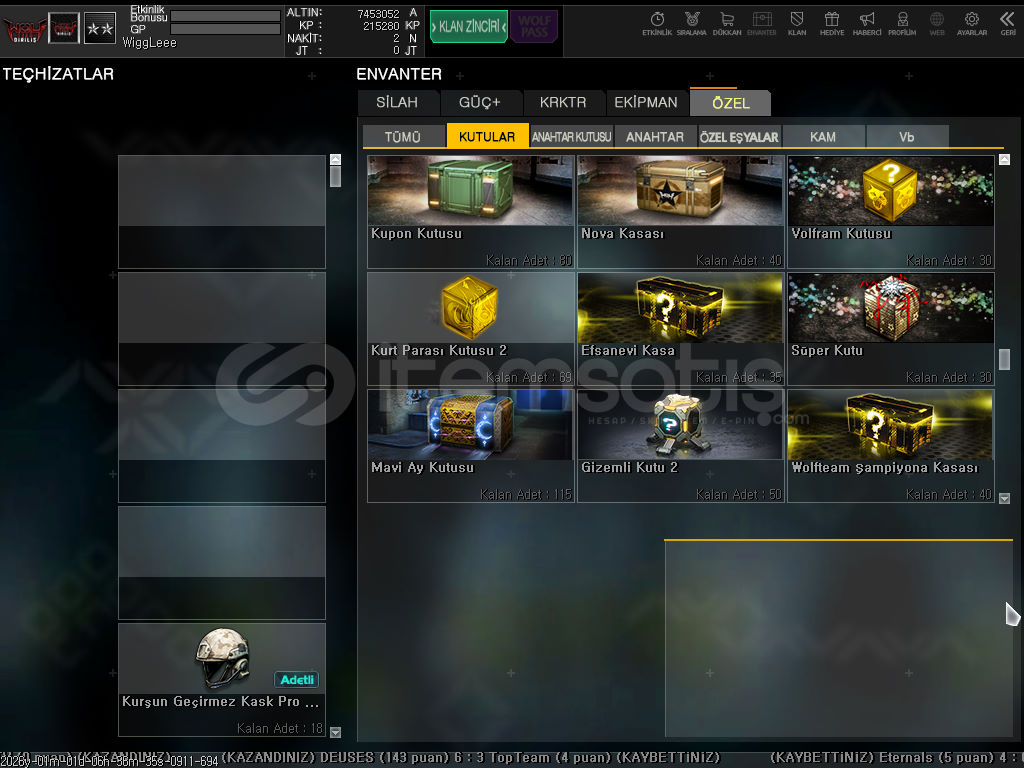Click the GP progress bar
This screenshot has height=768, width=1024.
click(x=225, y=29)
